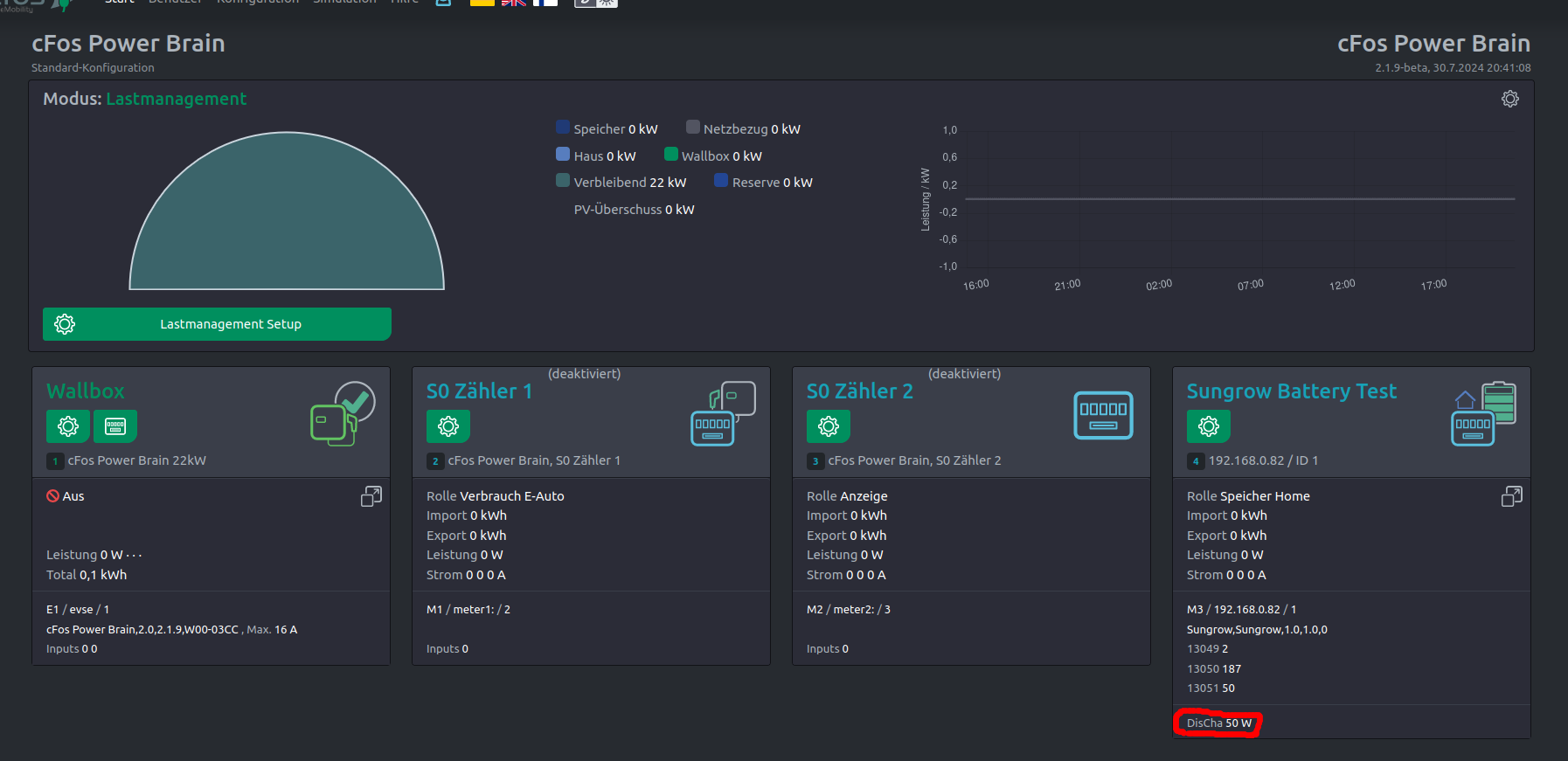
Task: Click the 'Standard-Konfiguration' subtitle
Action: click(93, 68)
